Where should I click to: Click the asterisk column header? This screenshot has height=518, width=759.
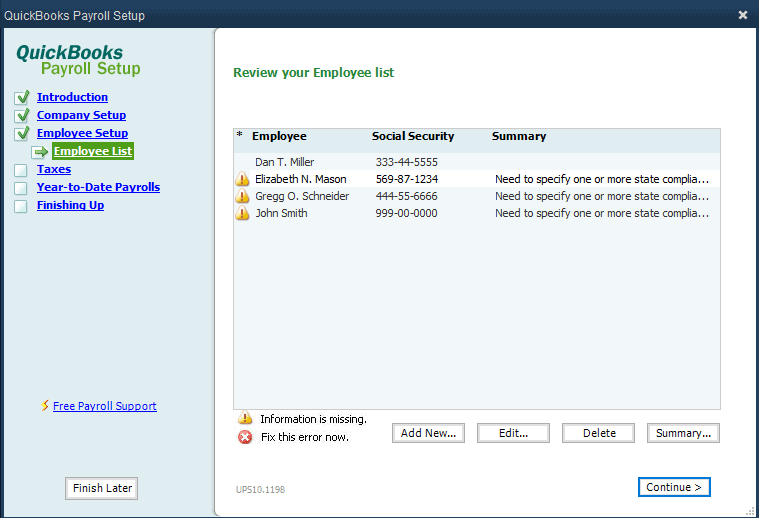(x=240, y=135)
